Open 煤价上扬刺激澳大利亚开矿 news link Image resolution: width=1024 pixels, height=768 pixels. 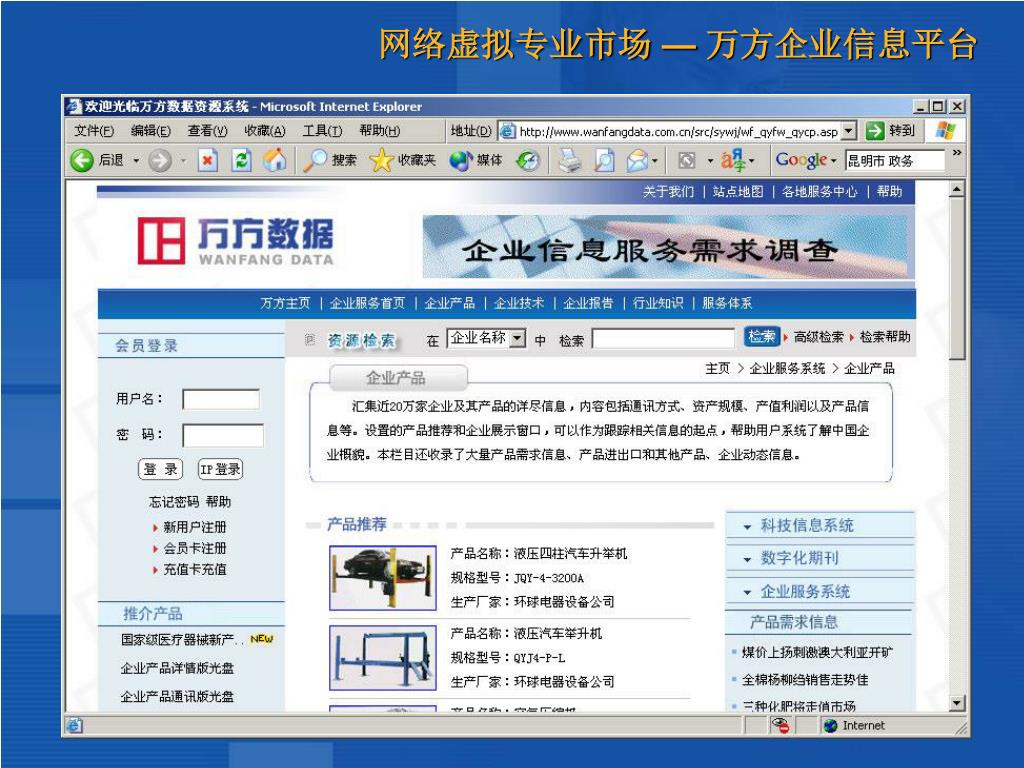point(817,652)
